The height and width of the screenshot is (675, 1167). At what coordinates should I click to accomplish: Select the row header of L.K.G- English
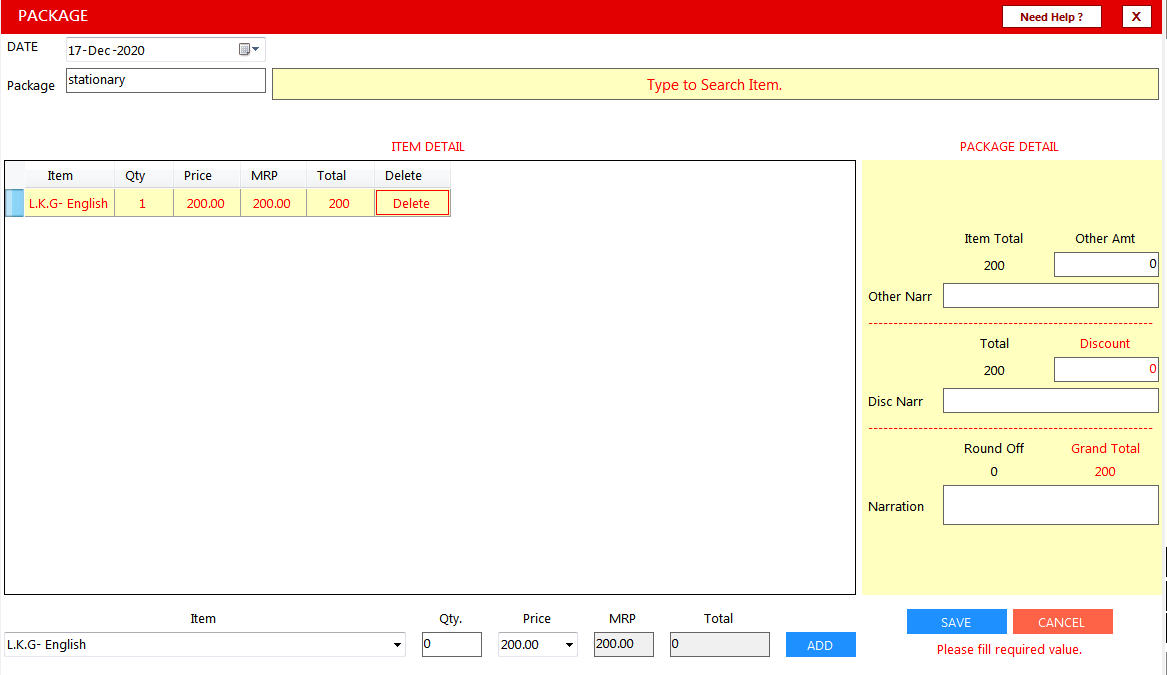point(14,203)
